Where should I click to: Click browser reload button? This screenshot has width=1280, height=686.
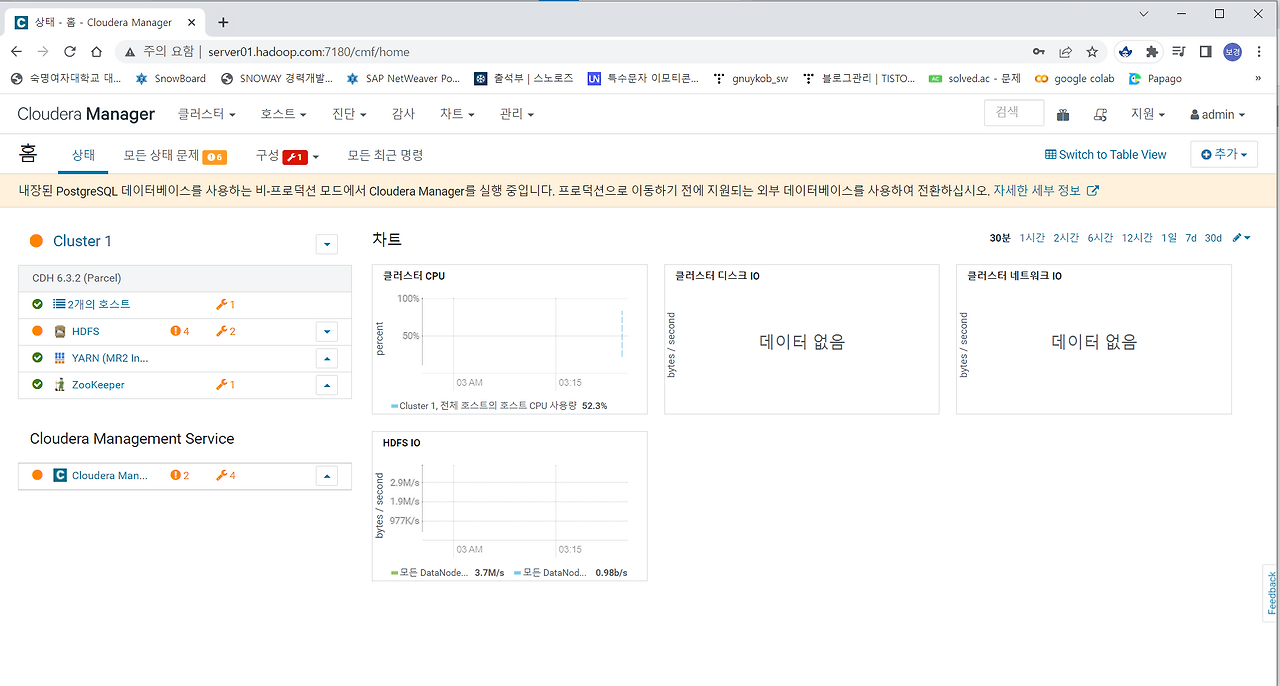click(70, 52)
